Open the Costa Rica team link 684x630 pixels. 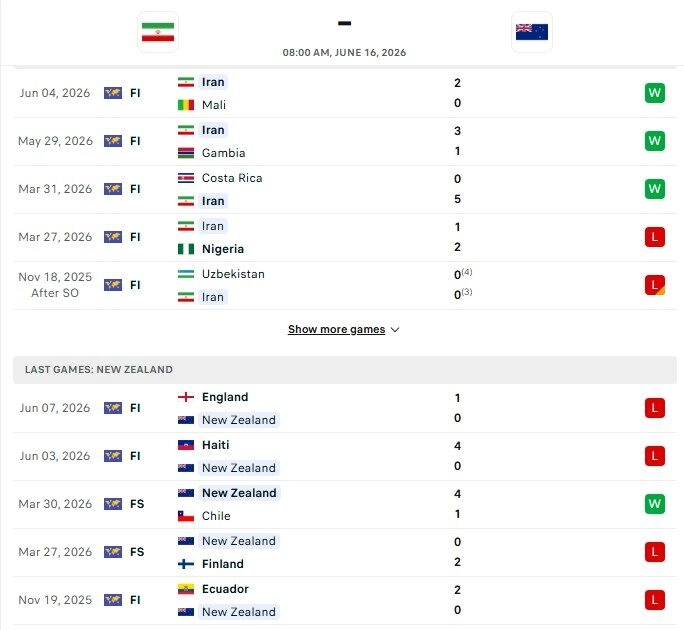(232, 178)
